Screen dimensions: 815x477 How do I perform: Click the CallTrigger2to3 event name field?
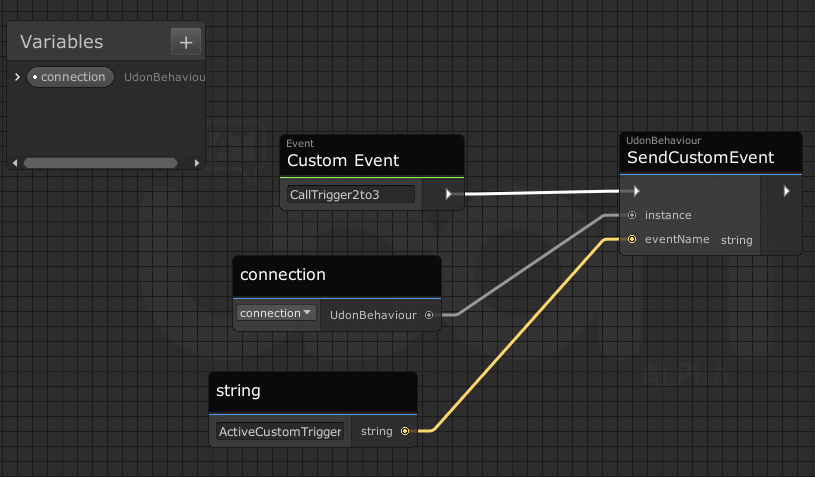tap(350, 194)
